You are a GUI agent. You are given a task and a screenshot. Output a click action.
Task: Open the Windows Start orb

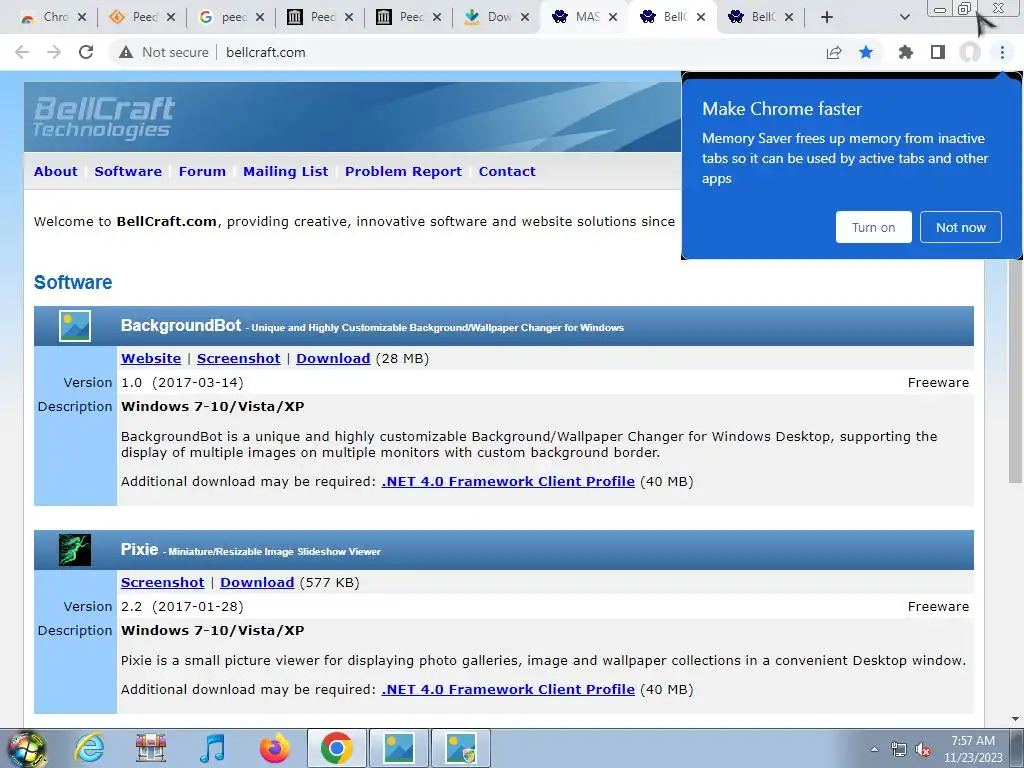click(x=27, y=749)
